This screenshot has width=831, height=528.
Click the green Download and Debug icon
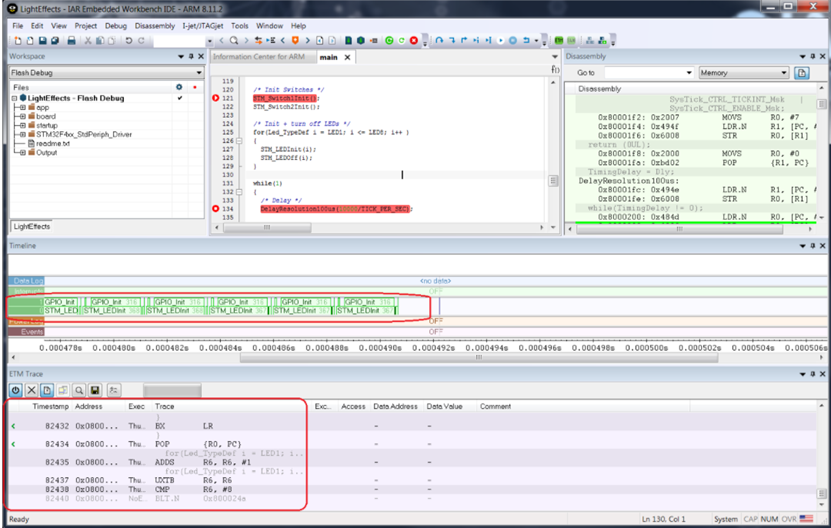pos(390,40)
